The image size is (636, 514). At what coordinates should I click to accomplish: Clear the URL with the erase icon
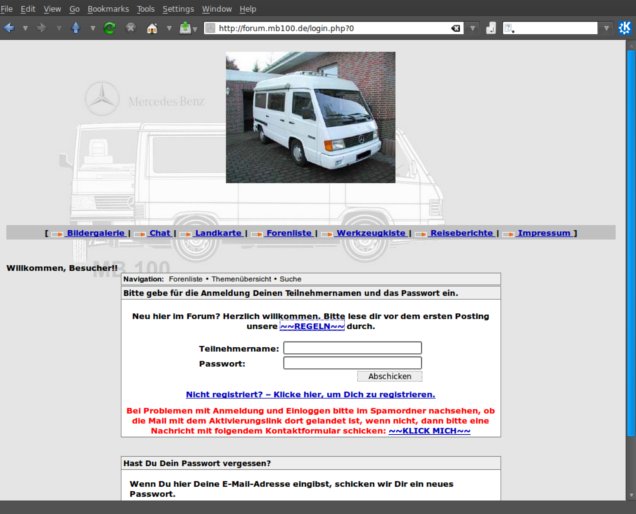pyautogui.click(x=456, y=28)
